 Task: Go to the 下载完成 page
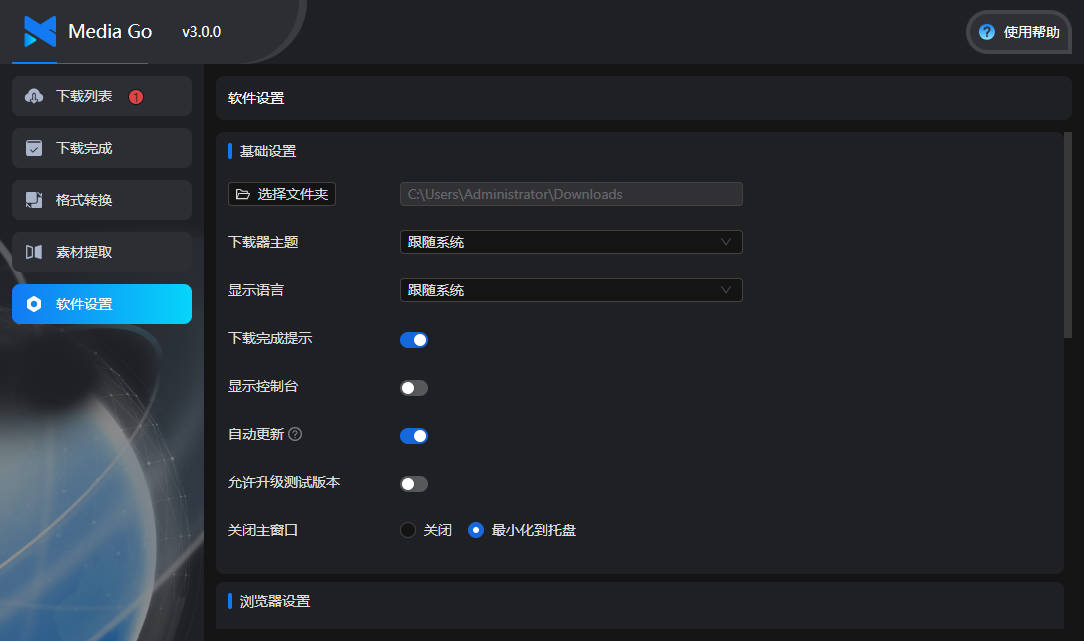point(102,148)
